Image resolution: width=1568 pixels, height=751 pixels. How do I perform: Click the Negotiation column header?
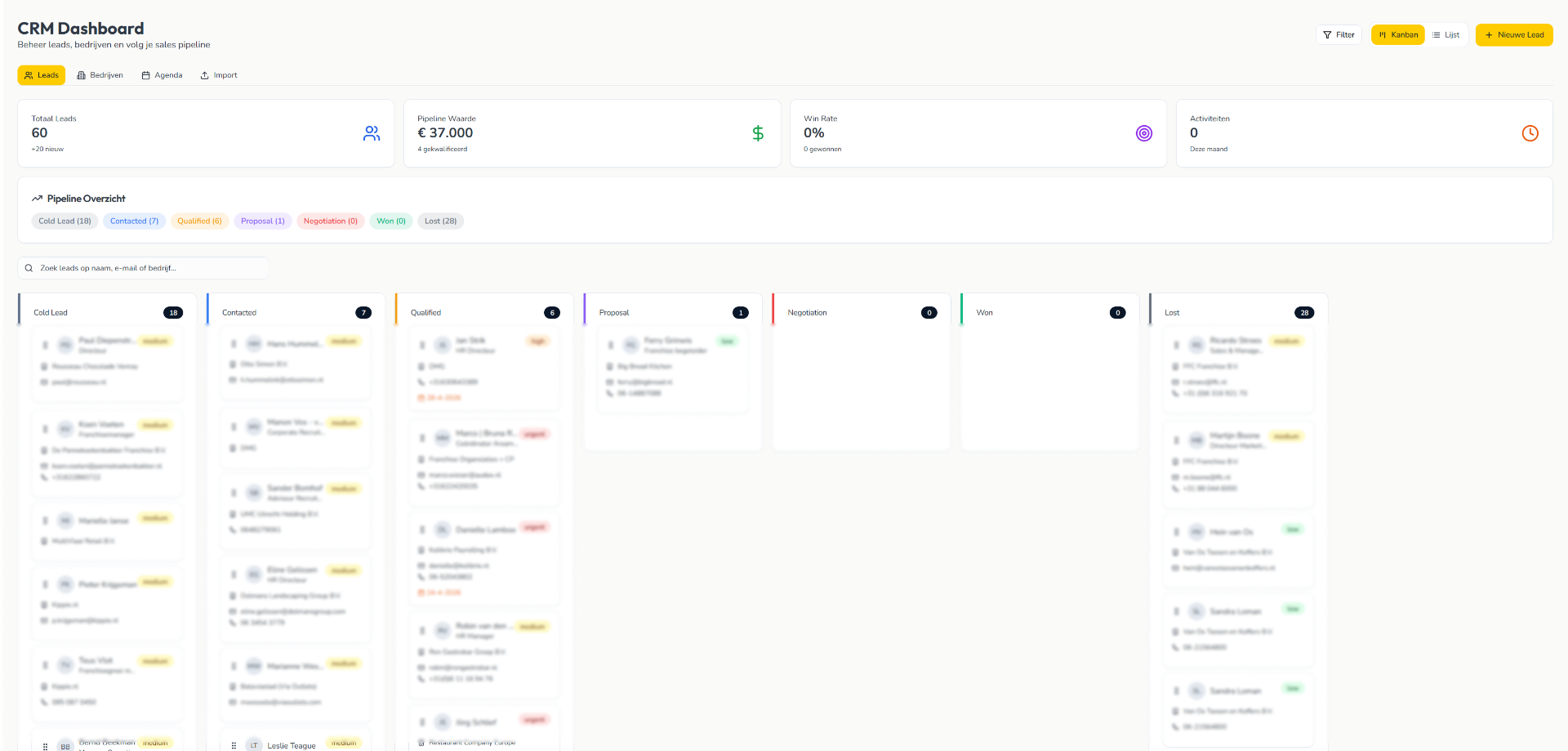click(x=807, y=313)
